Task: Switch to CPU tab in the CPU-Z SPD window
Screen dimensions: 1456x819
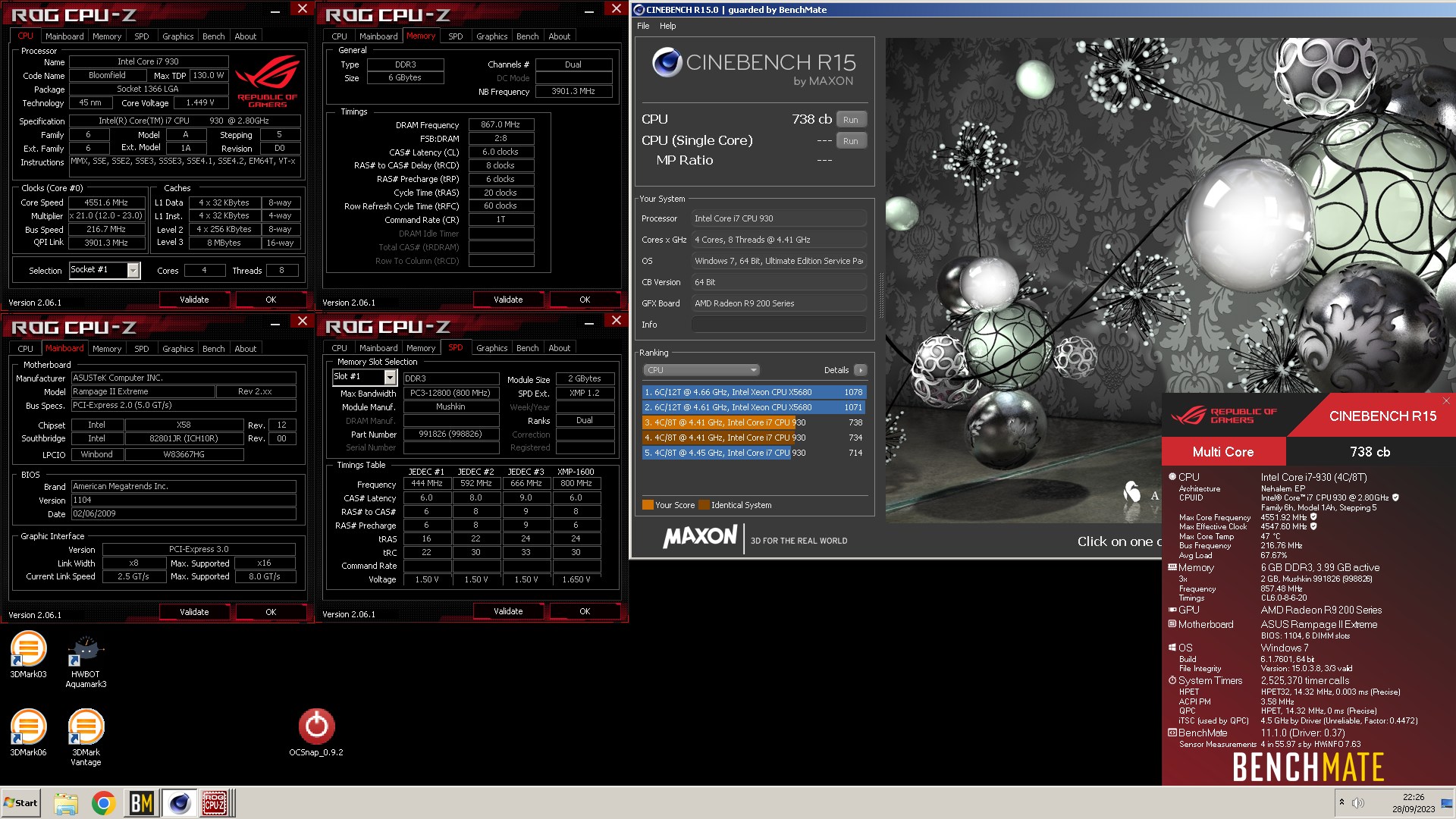Action: point(339,348)
